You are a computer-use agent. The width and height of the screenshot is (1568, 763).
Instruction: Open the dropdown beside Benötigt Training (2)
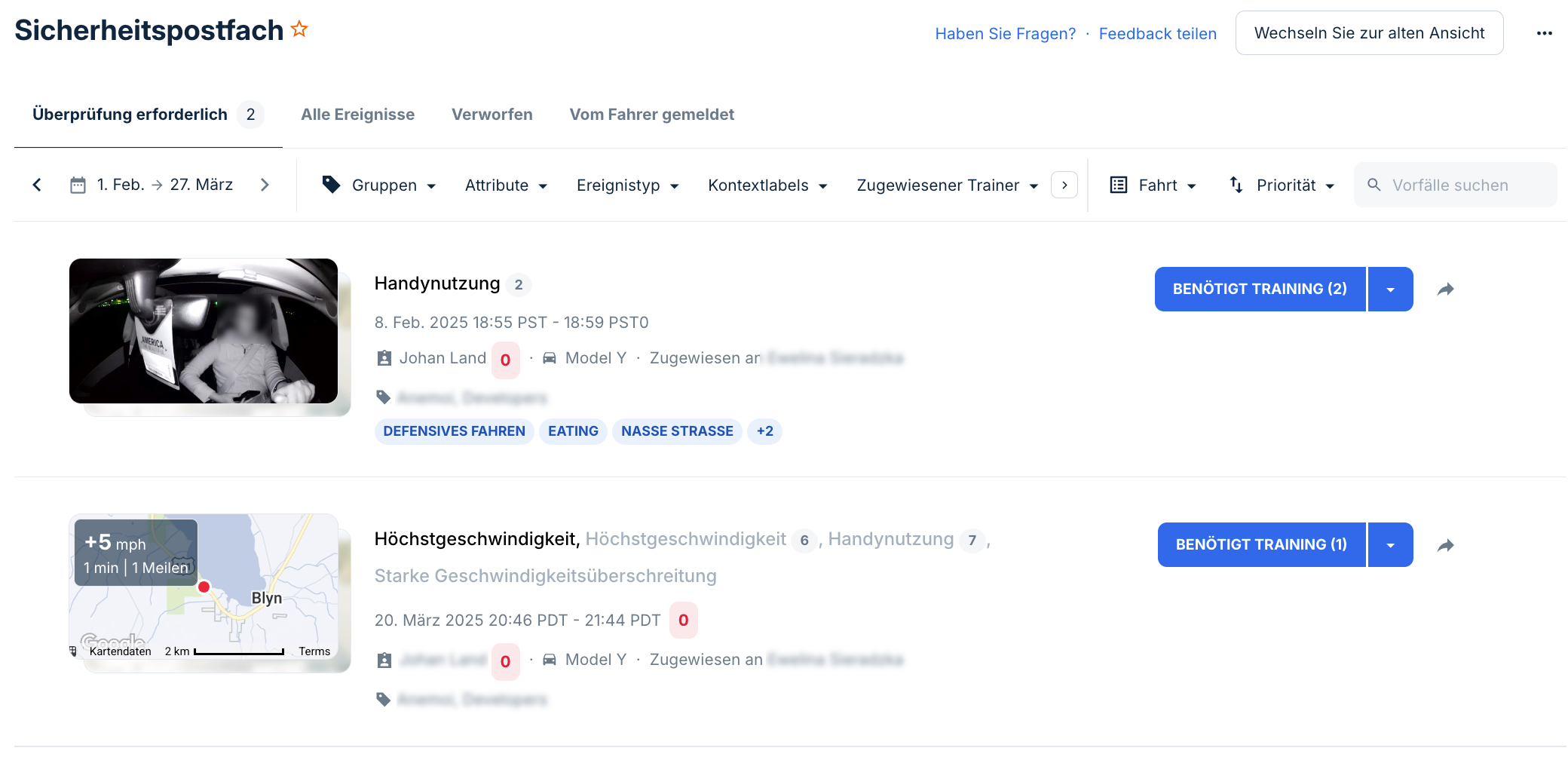[1391, 289]
